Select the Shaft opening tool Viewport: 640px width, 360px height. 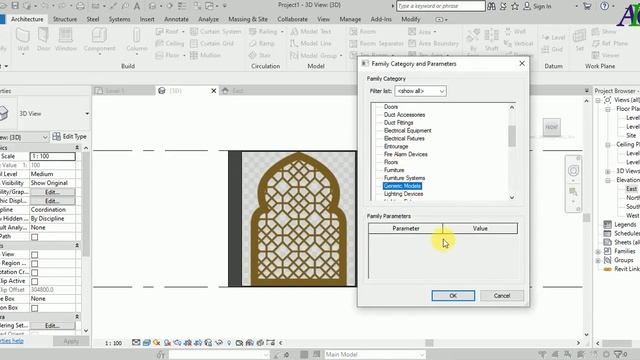[x=491, y=40]
